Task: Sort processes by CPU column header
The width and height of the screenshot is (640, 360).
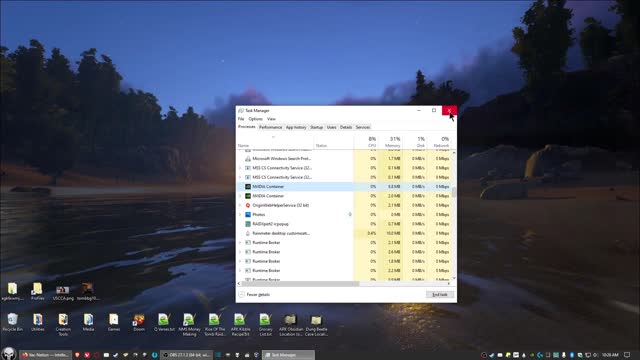Action: point(366,142)
